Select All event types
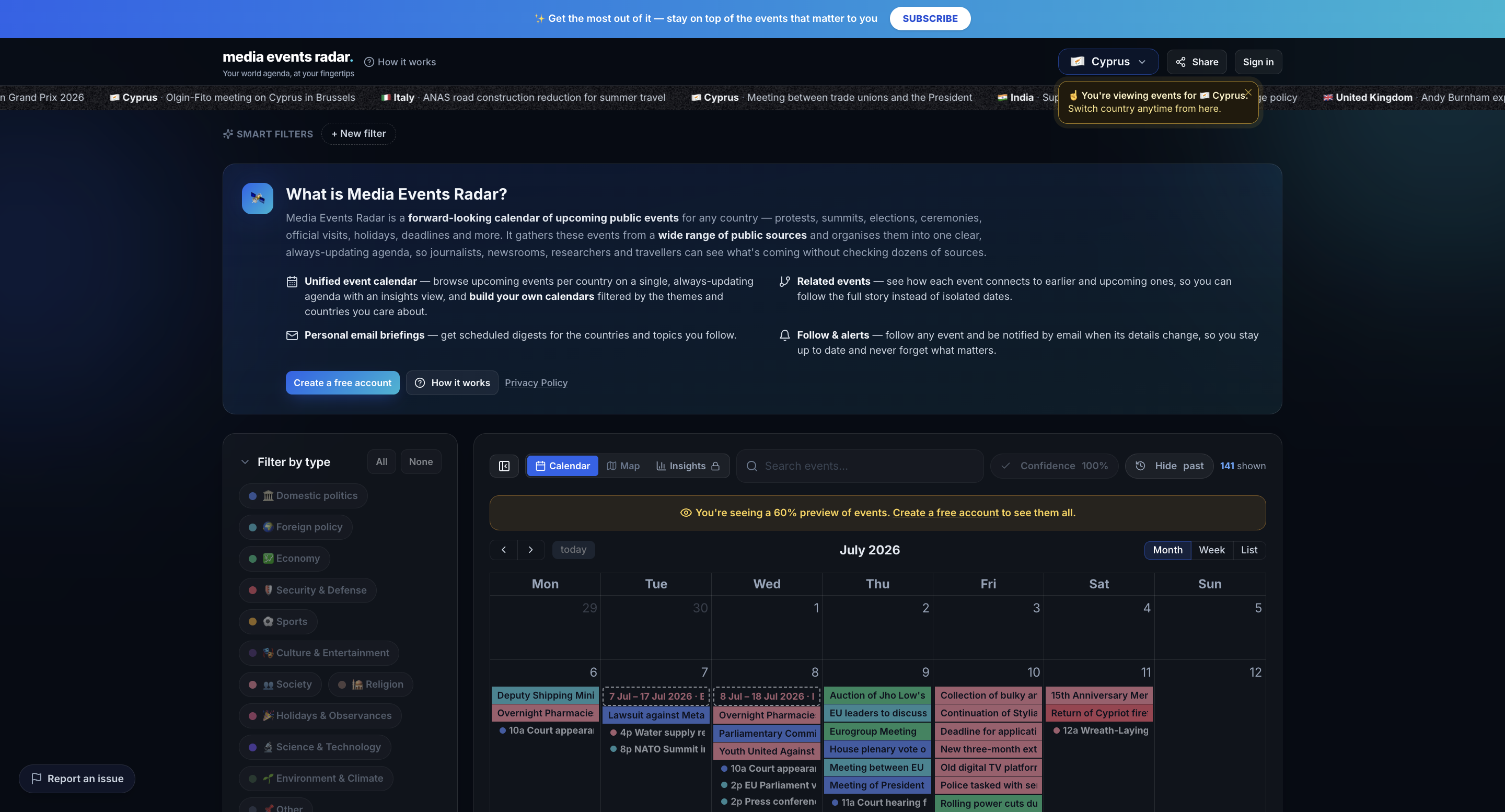 (x=381, y=461)
